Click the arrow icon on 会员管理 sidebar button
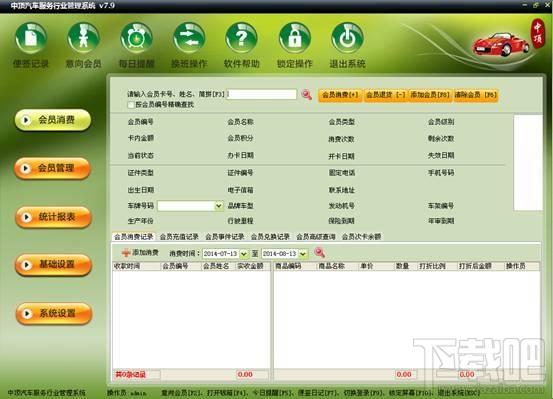The image size is (553, 399). pyautogui.click(x=26, y=168)
